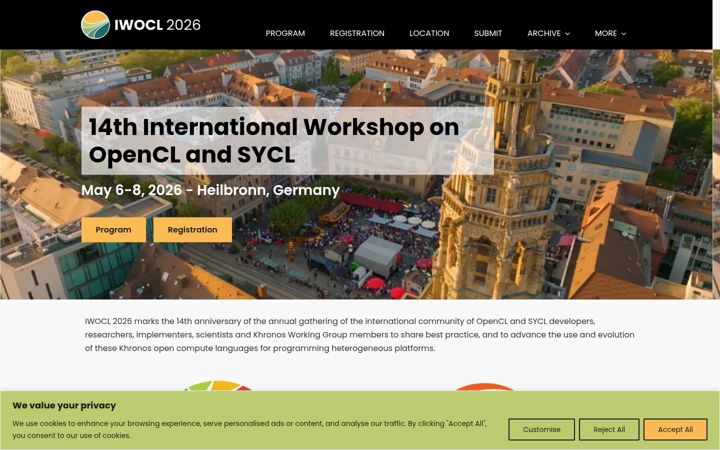Accept all cookies
The height and width of the screenshot is (450, 720).
point(675,429)
